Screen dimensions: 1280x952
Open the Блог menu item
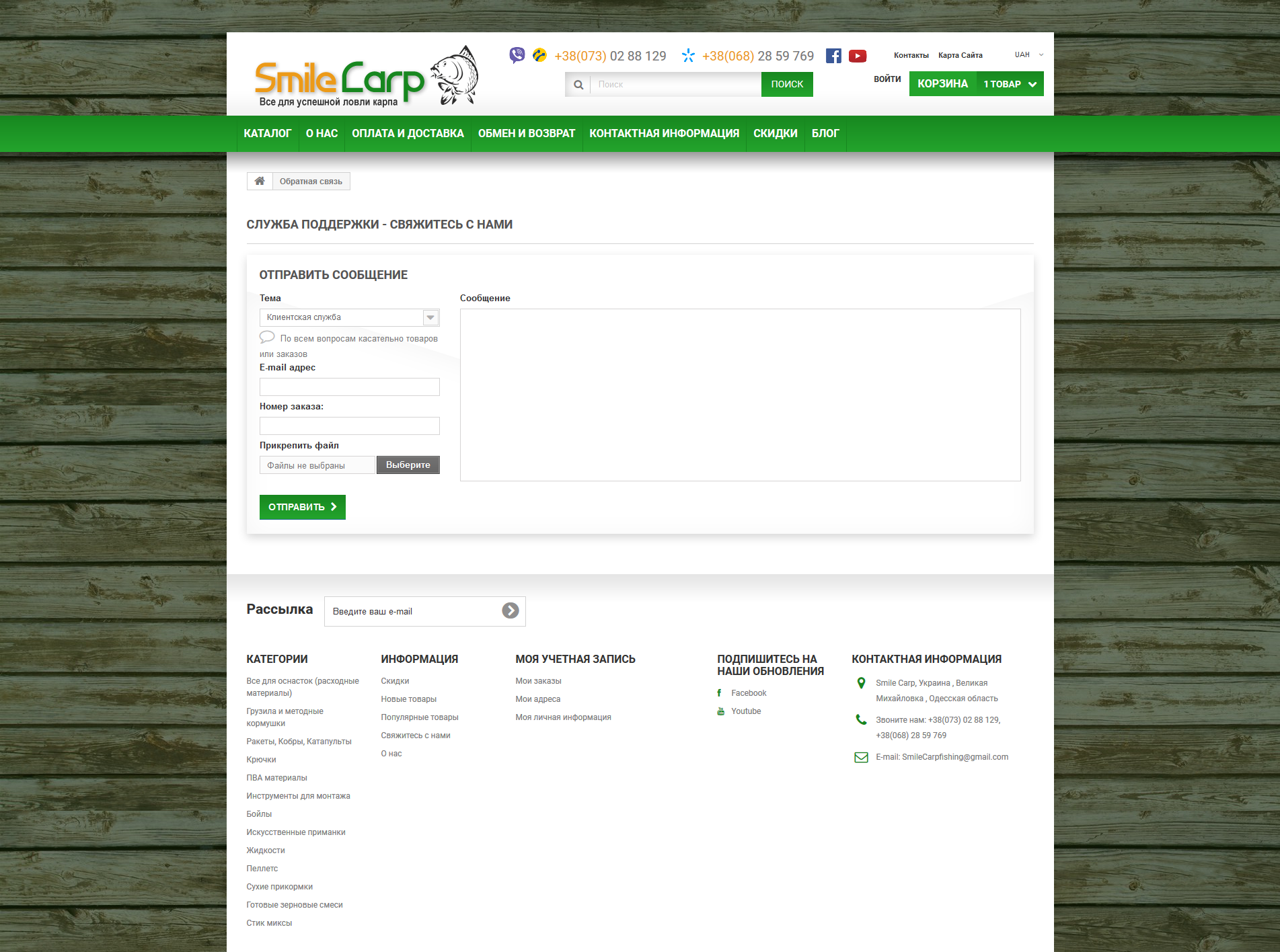(x=825, y=133)
